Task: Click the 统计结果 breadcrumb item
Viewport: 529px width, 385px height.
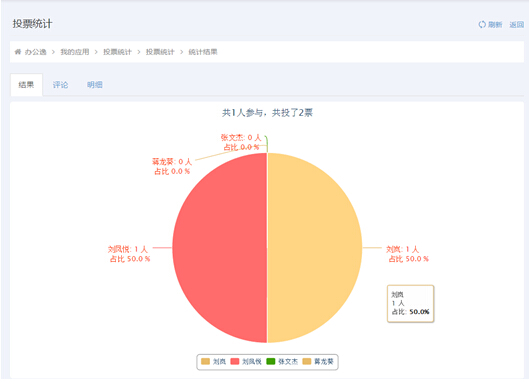Action: 203,52
